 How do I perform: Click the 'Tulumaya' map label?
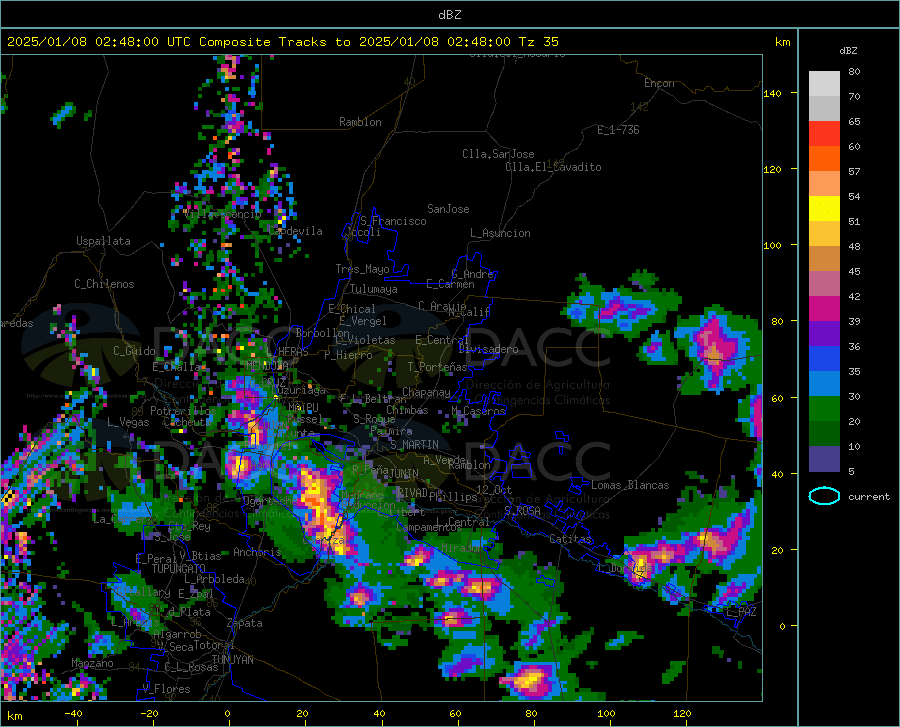373,289
